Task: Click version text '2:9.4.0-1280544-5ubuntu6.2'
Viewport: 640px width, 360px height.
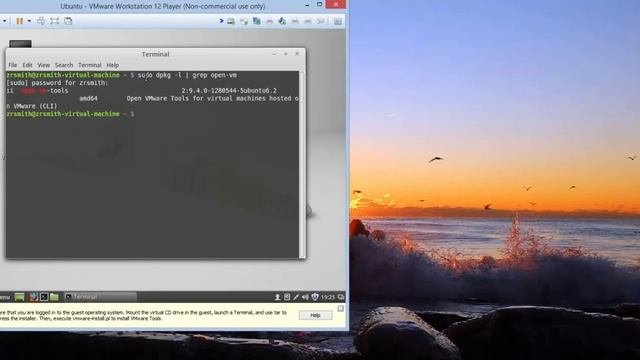Action: 229,91
